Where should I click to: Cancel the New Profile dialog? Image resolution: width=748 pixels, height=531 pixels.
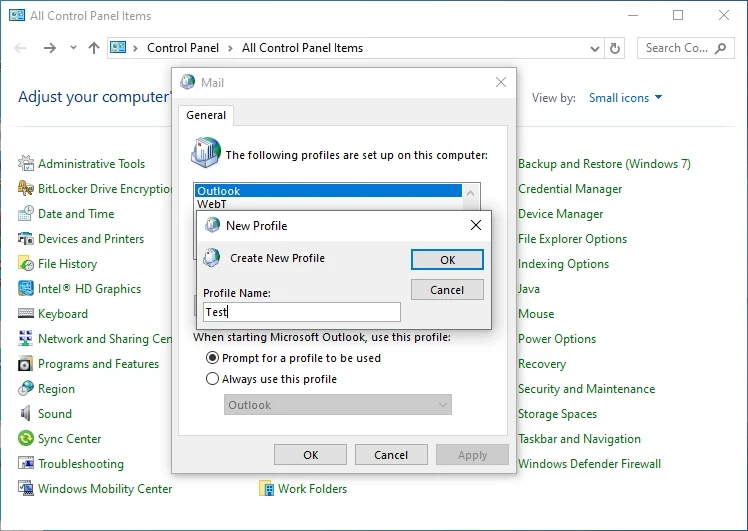coord(447,290)
